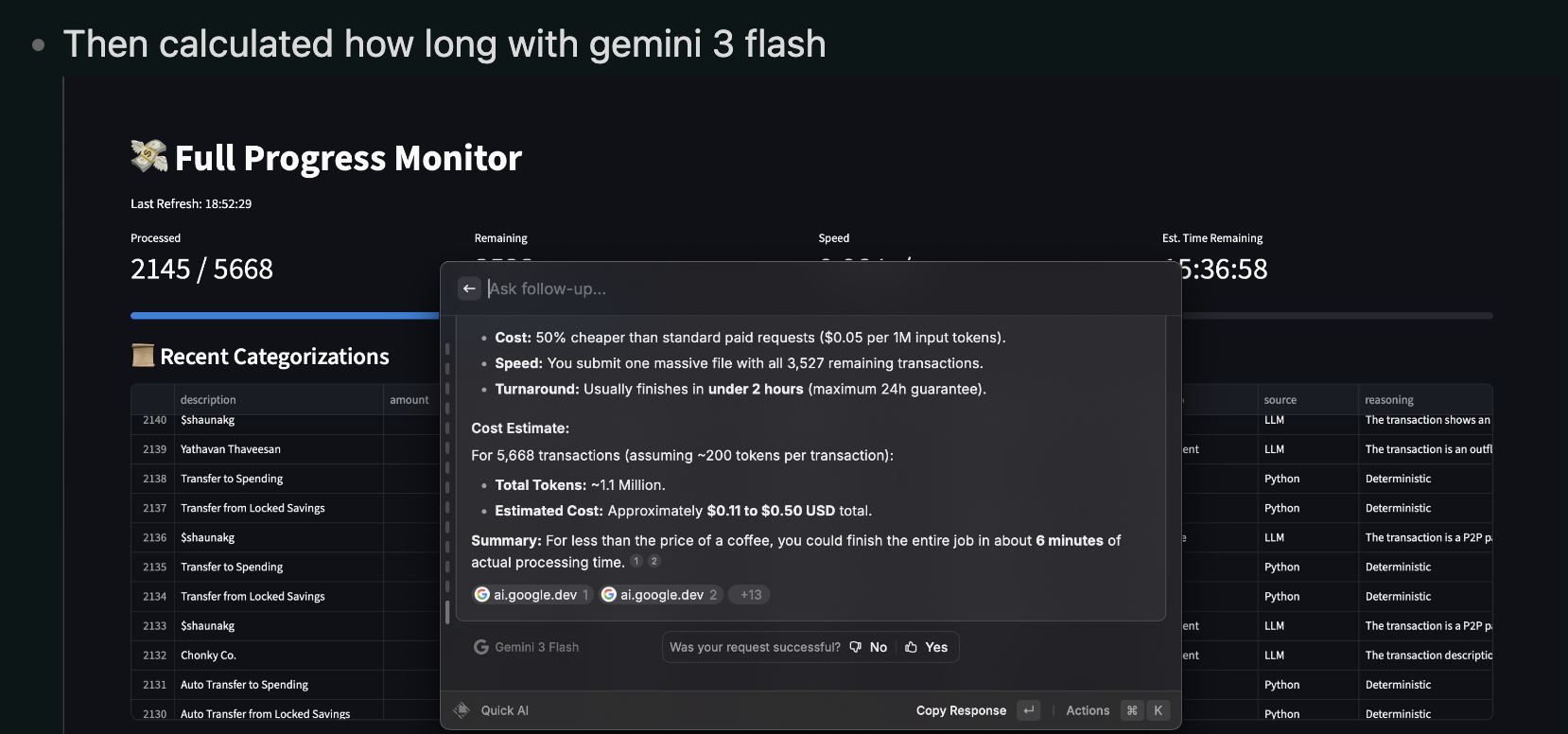Open the second ai.google.dev source chip

661,595
